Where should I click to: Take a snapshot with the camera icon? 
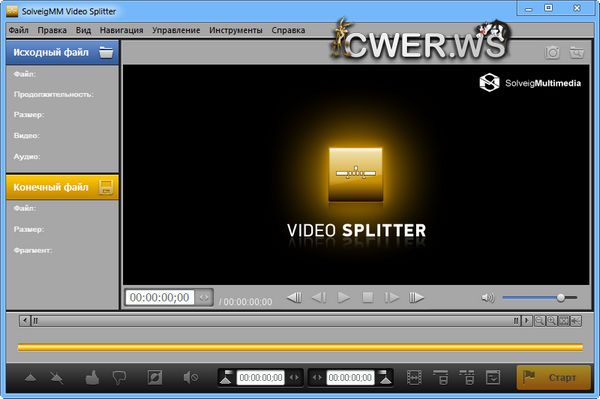[x=552, y=52]
